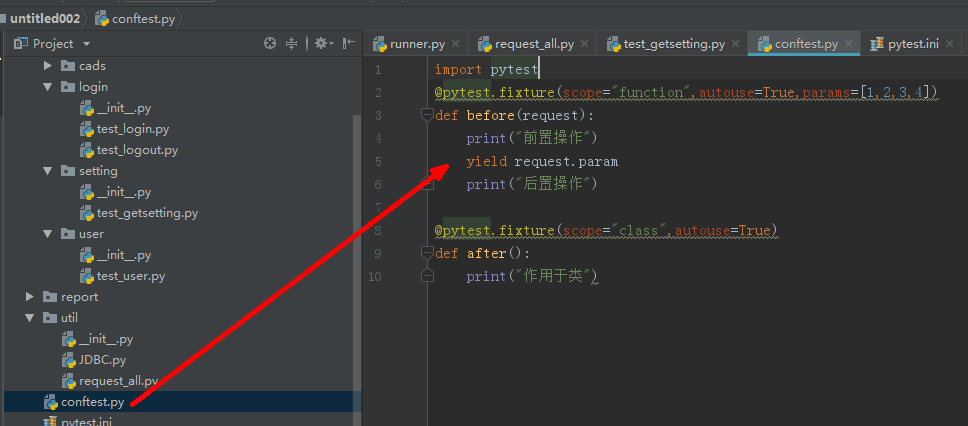This screenshot has width=968, height=426.
Task: Click the test_user.py Python file icon
Action: coord(86,276)
